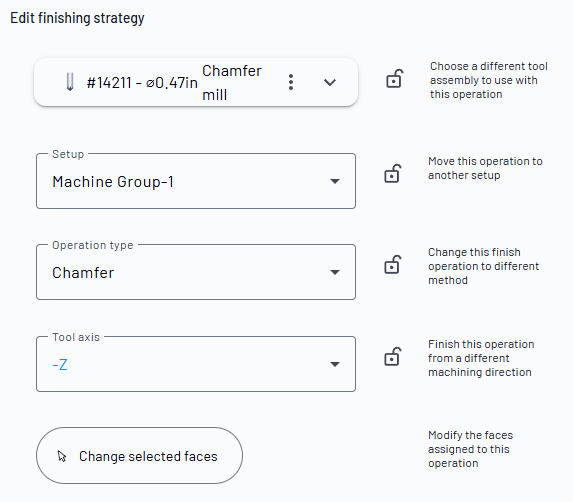Toggle the lock next to Setup
573x502 pixels.
pyautogui.click(x=392, y=173)
